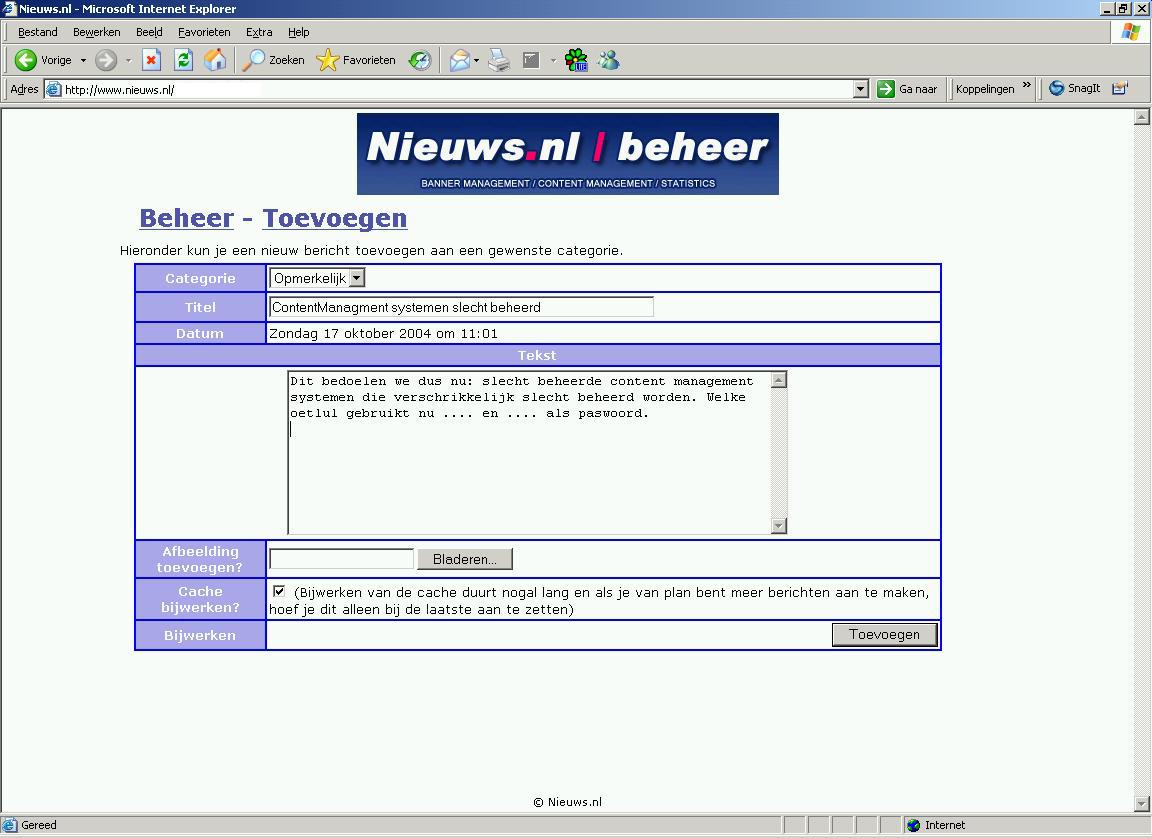Viewport: 1152px width, 838px height.
Task: Open the Vorige history dropdown arrow
Action: click(x=83, y=60)
